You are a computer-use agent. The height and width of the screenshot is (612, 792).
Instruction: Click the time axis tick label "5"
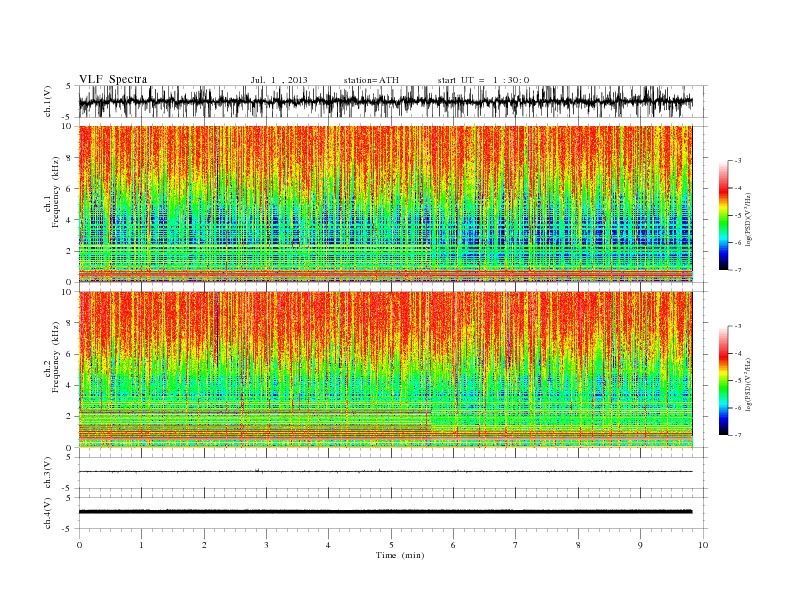pyautogui.click(x=391, y=545)
